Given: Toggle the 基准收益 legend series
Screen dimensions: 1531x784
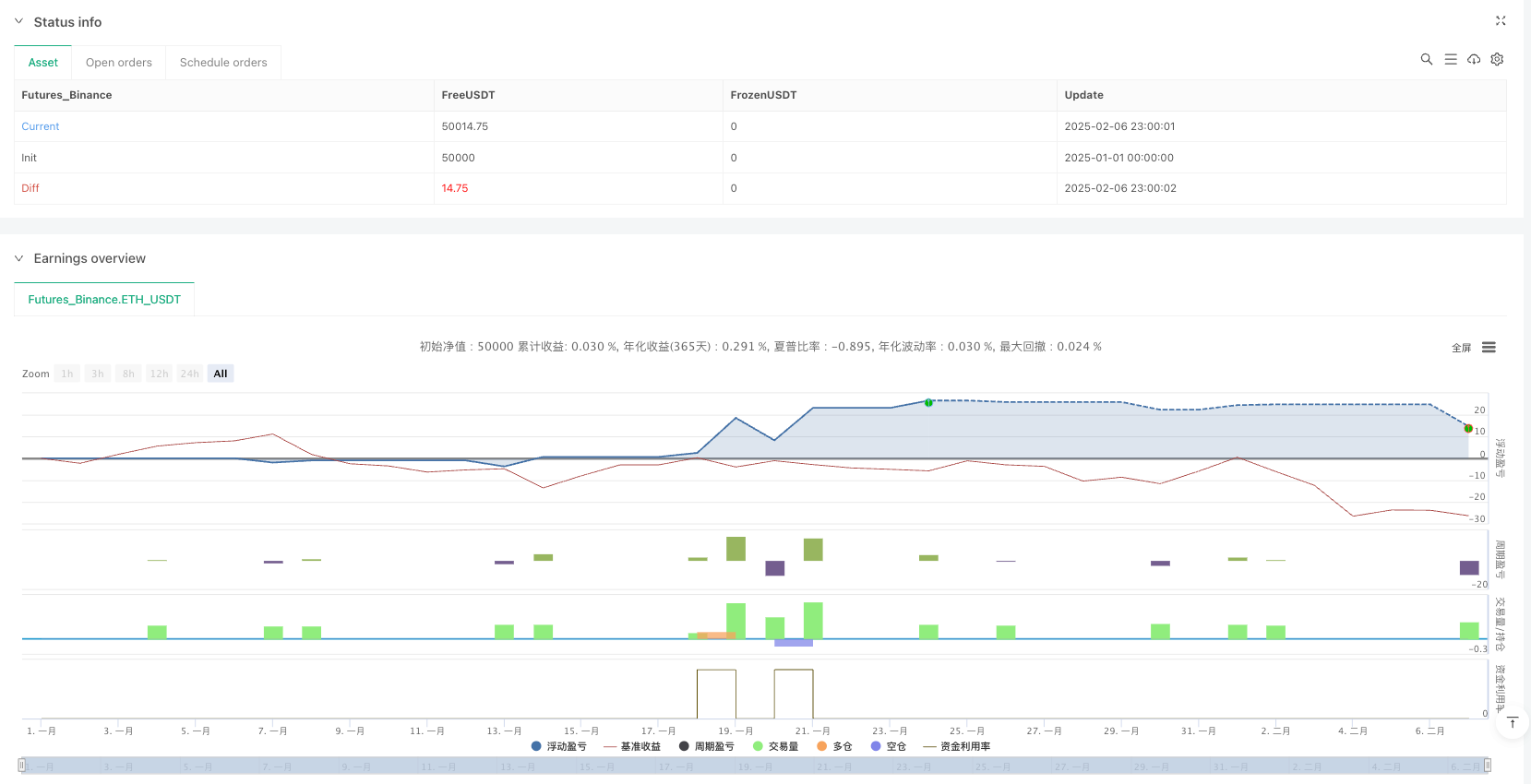Looking at the screenshot, I should pyautogui.click(x=632, y=746).
